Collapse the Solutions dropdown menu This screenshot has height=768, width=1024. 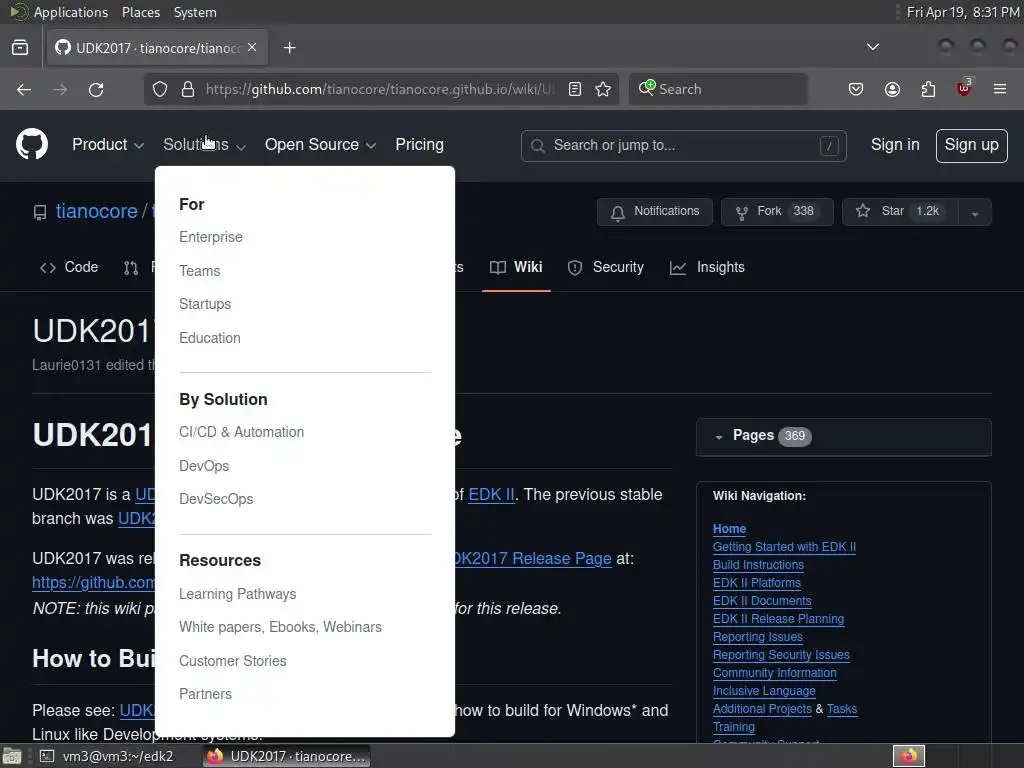[204, 145]
